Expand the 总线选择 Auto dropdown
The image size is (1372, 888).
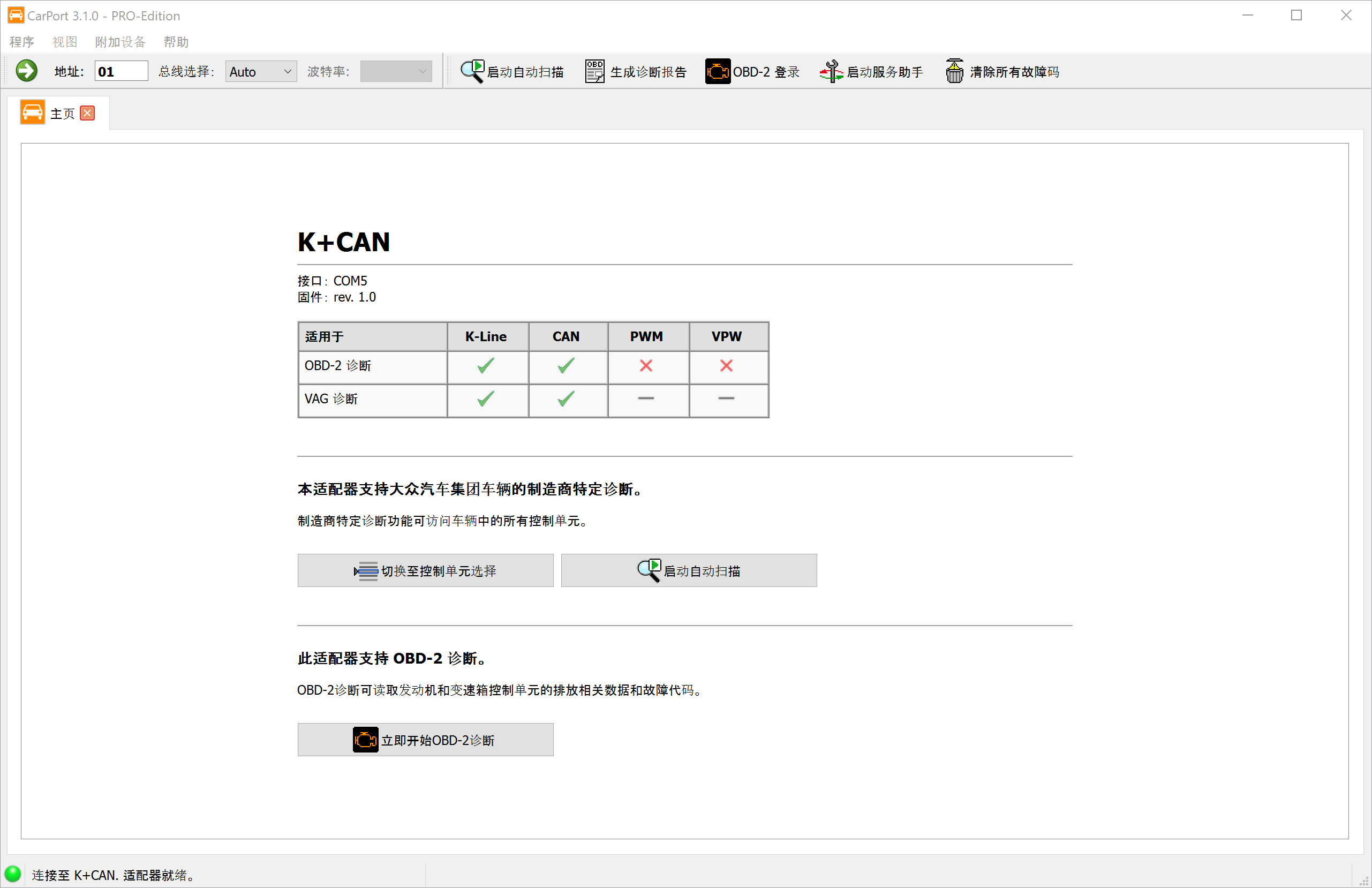[x=261, y=72]
